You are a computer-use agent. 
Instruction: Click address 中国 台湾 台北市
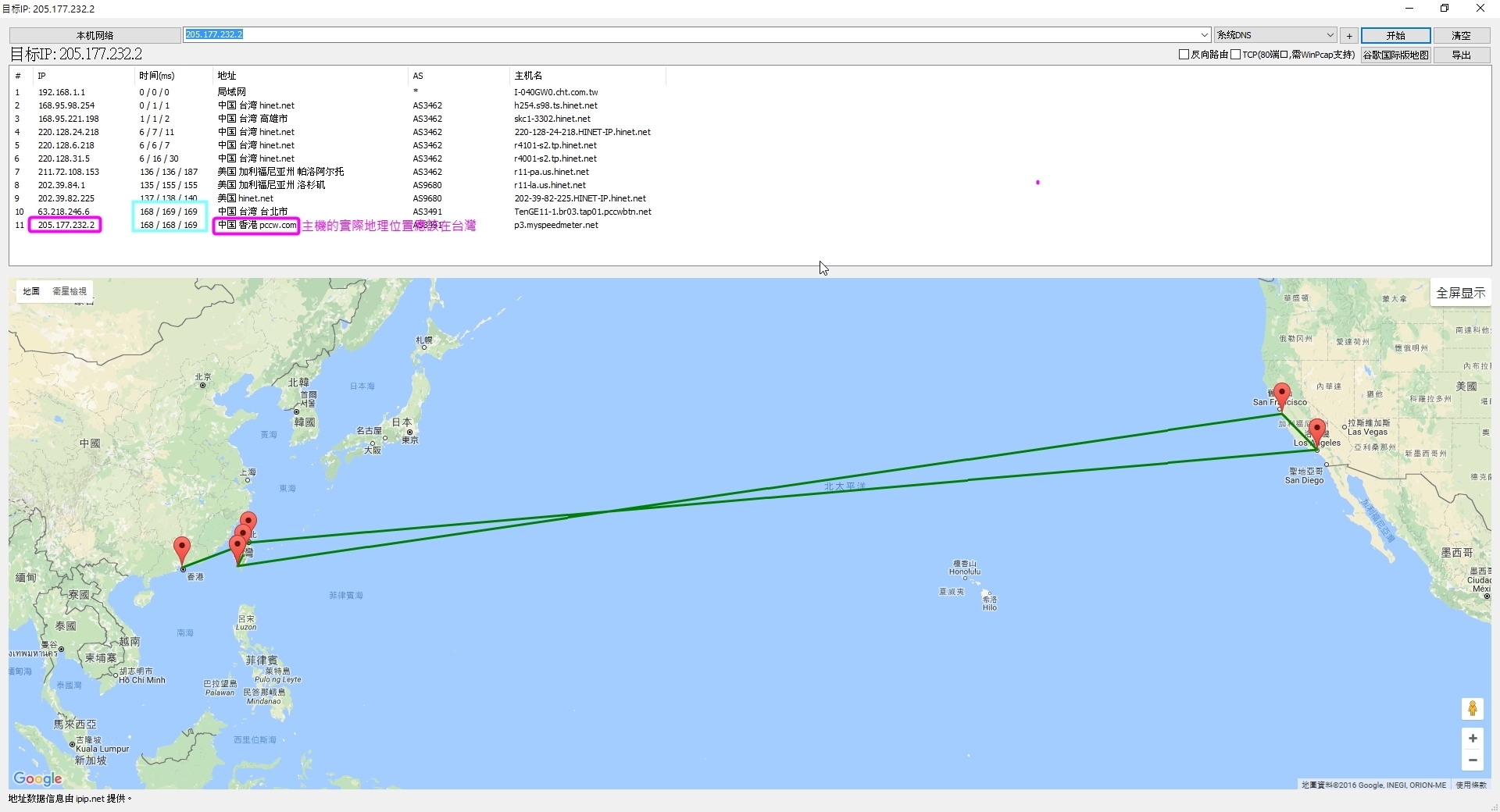[x=252, y=212]
